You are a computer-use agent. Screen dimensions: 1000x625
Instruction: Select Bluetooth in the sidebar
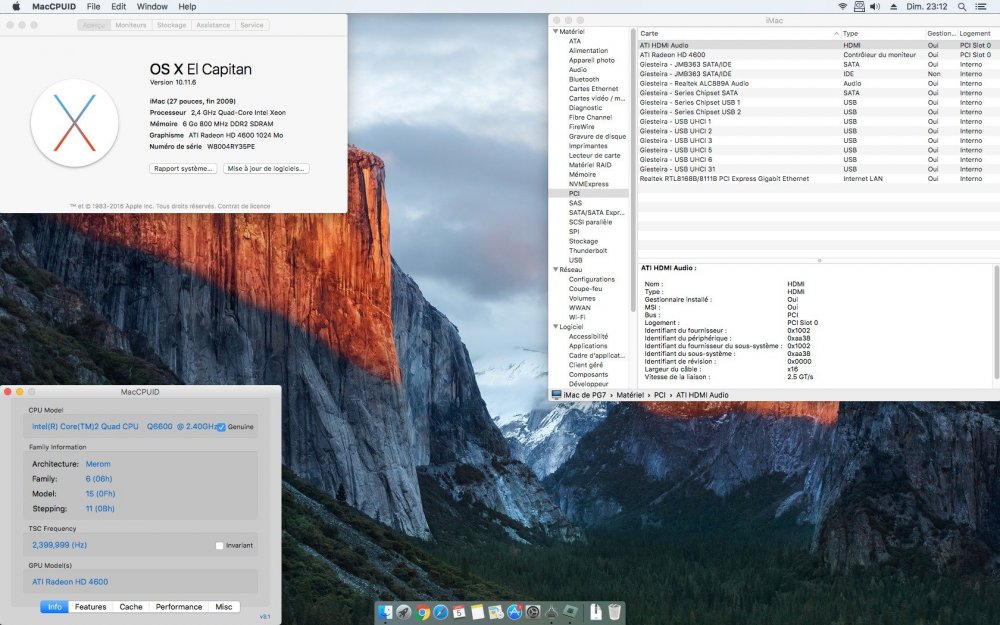(x=584, y=79)
